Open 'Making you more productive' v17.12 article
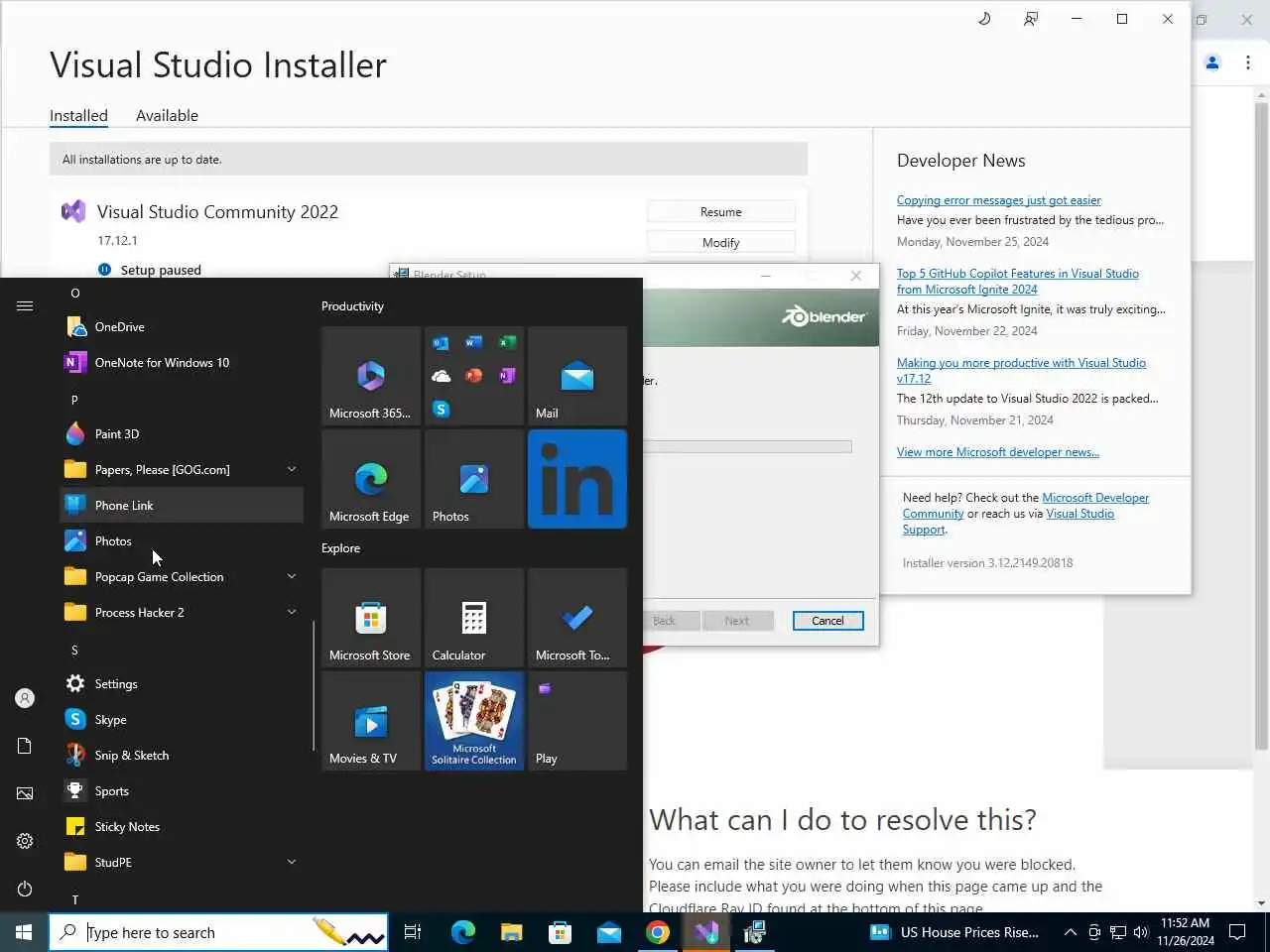Image resolution: width=1270 pixels, height=952 pixels. (1021, 371)
